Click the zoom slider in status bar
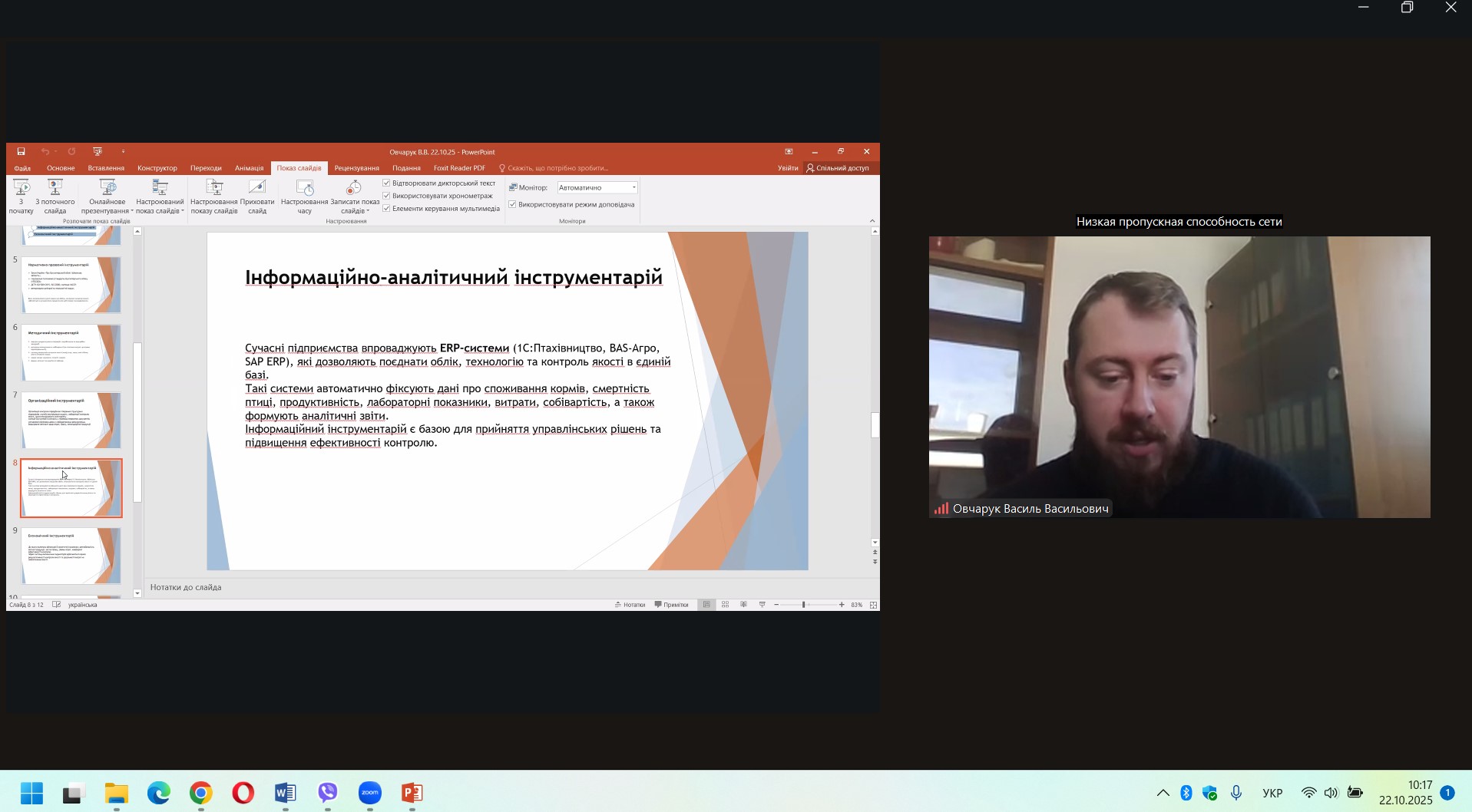Viewport: 1472px width, 812px height. pos(804,605)
